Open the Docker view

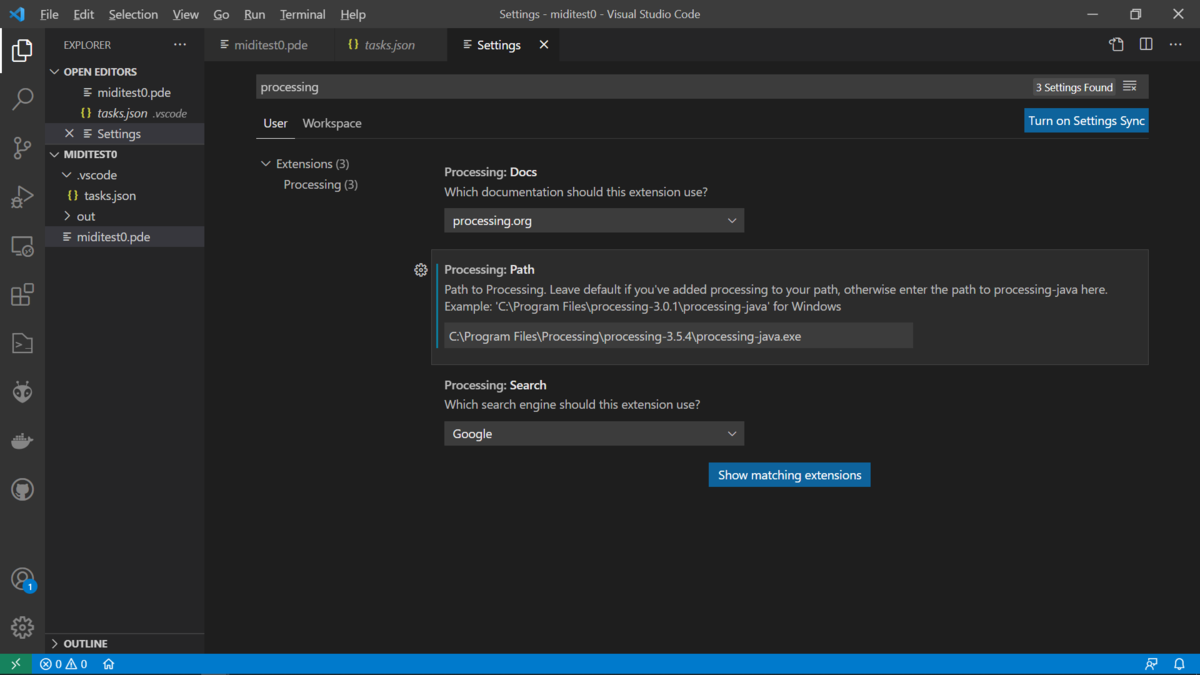click(22, 441)
